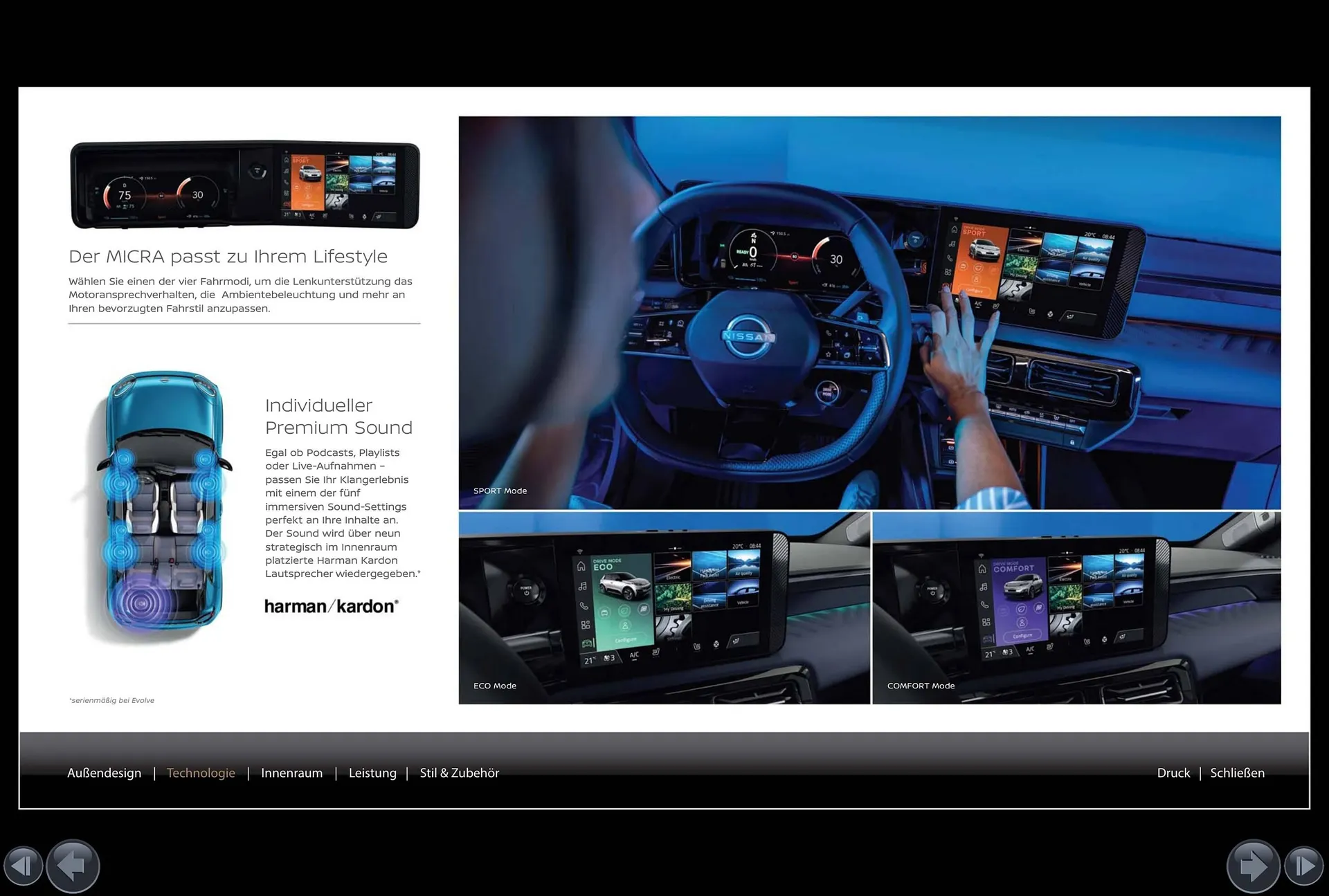Click the COMFORT Mode photo caption

click(921, 686)
